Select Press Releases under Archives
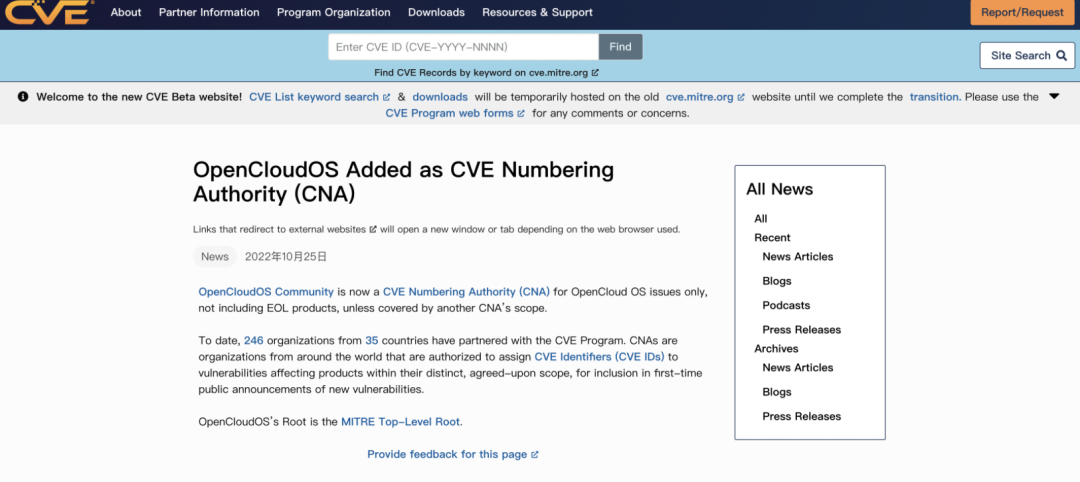 click(x=802, y=416)
